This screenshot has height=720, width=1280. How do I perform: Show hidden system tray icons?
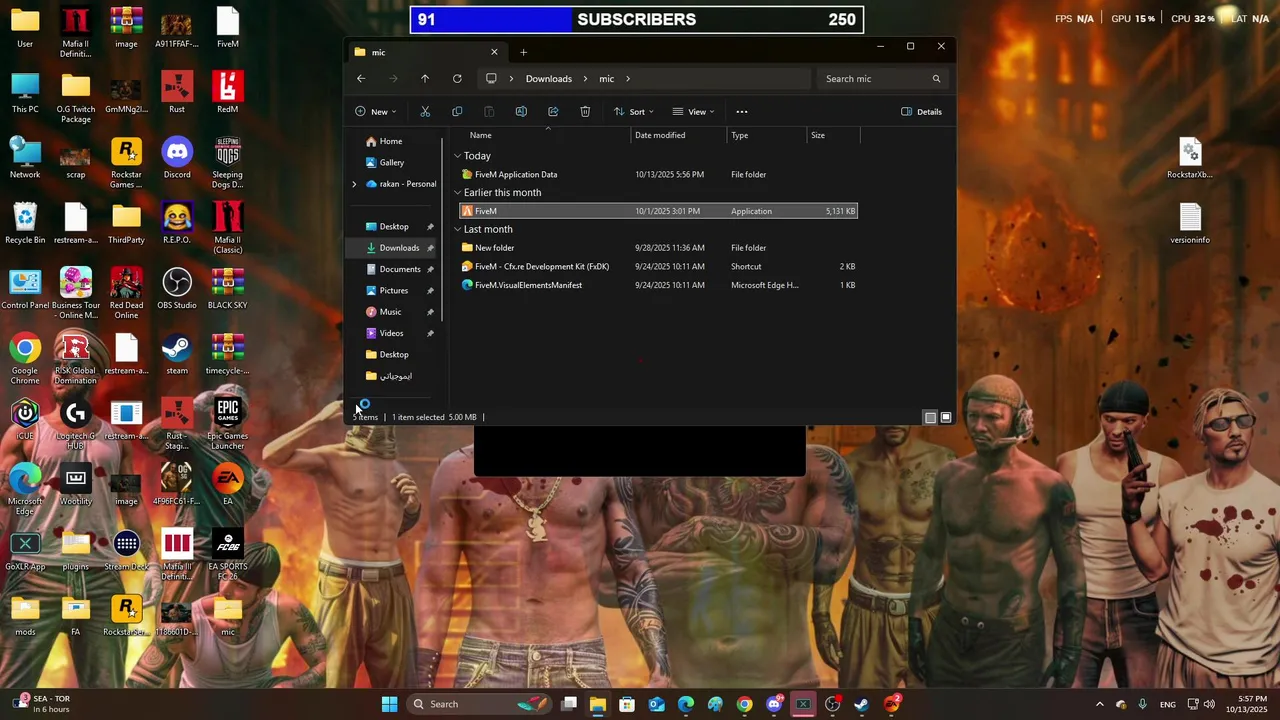(1100, 704)
